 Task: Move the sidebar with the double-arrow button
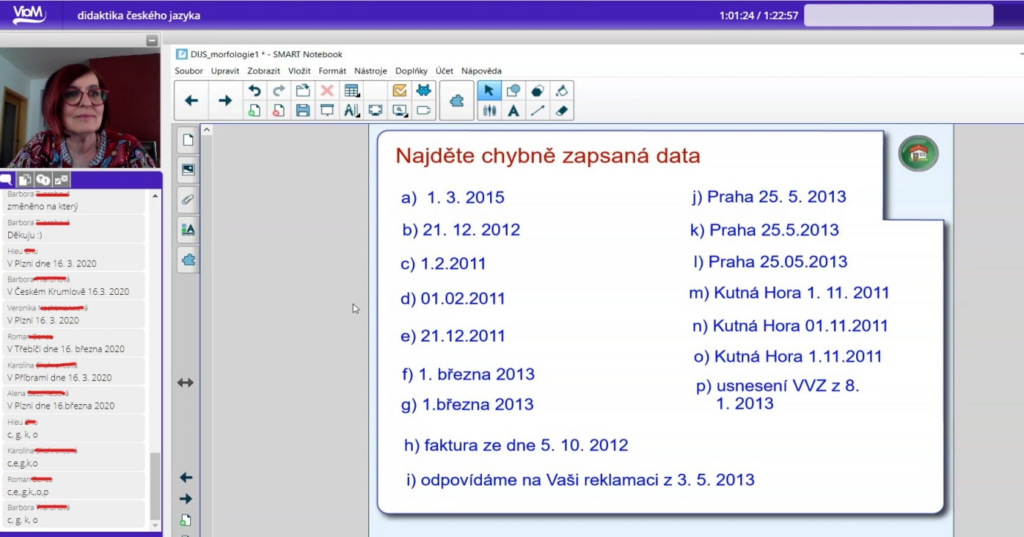185,383
